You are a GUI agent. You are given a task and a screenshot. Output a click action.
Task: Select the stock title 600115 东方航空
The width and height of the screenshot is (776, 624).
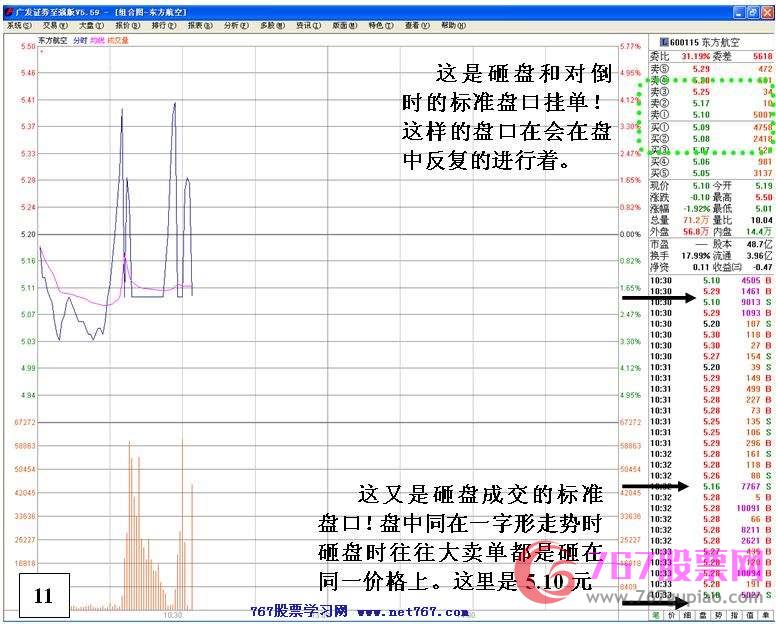704,43
